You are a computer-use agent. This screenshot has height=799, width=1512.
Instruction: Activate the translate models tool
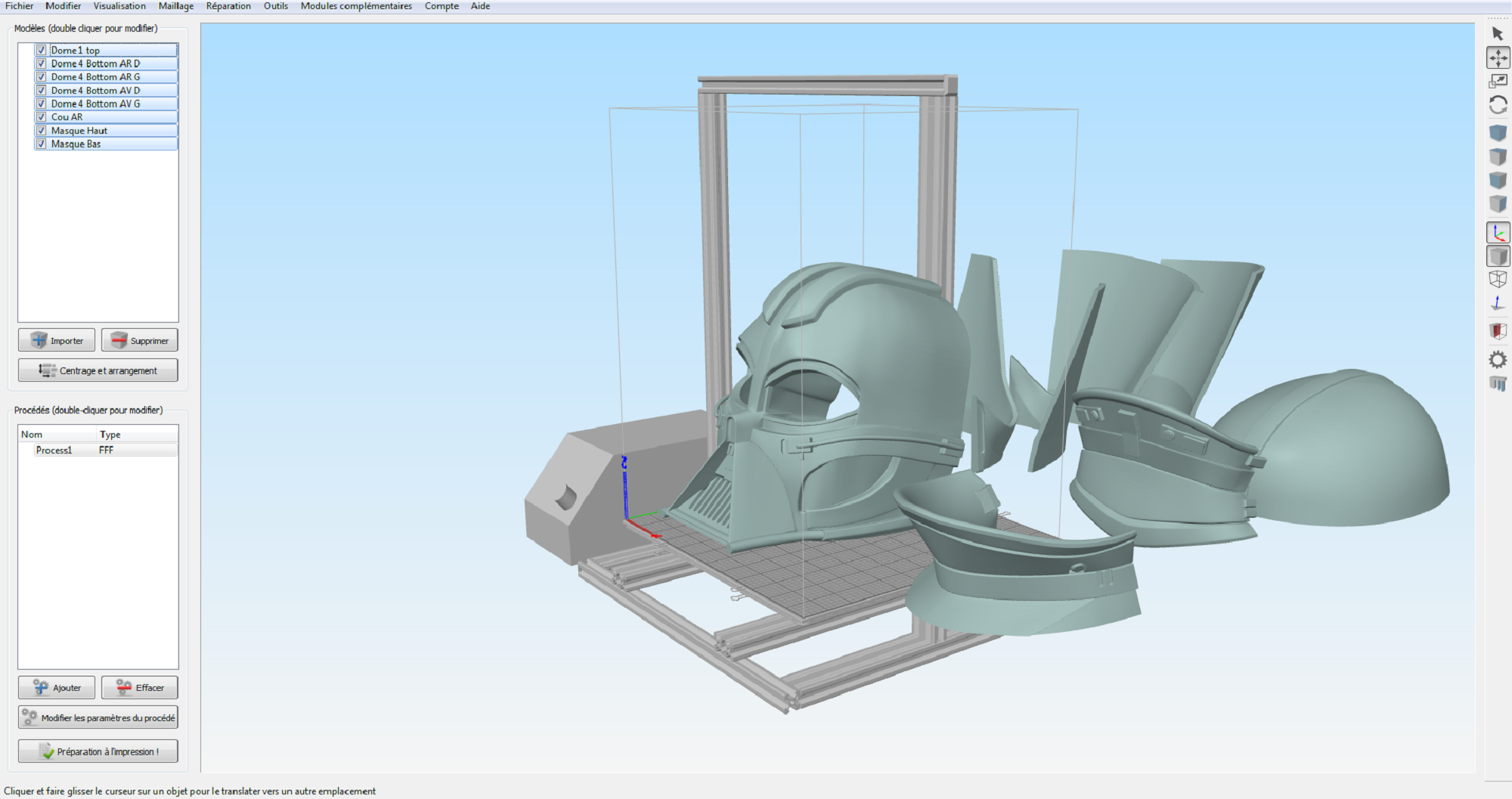[x=1498, y=57]
